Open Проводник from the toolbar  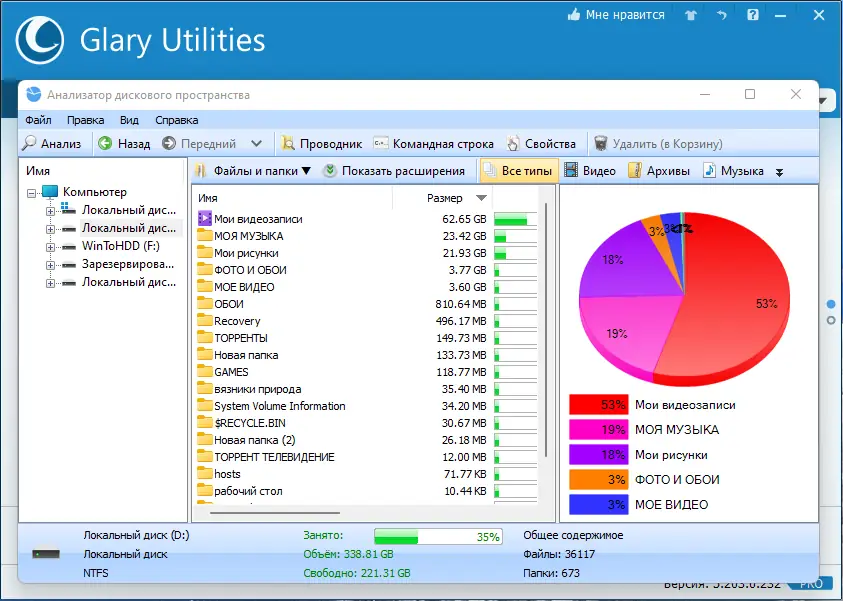point(322,144)
